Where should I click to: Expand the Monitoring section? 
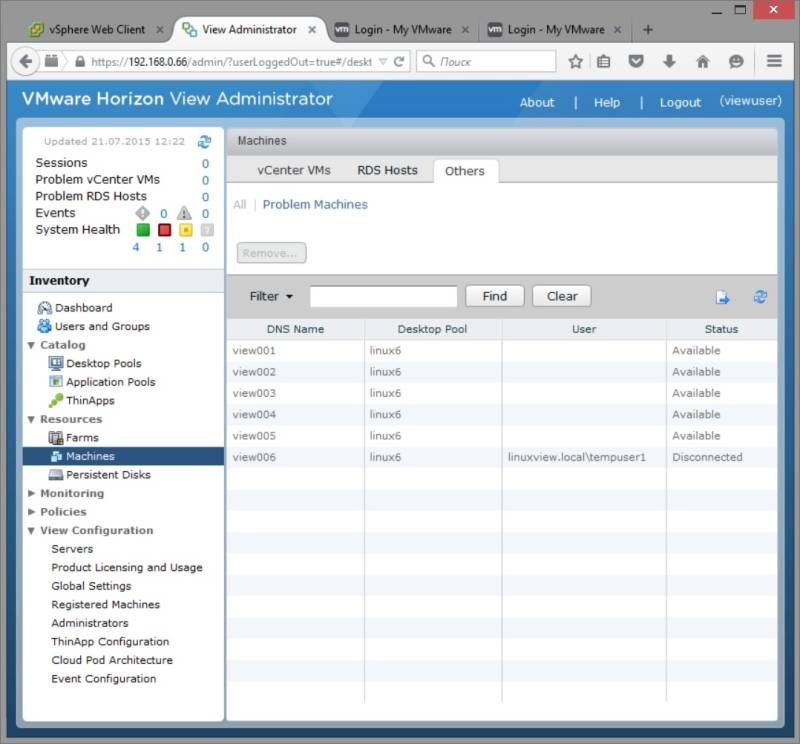coord(31,493)
